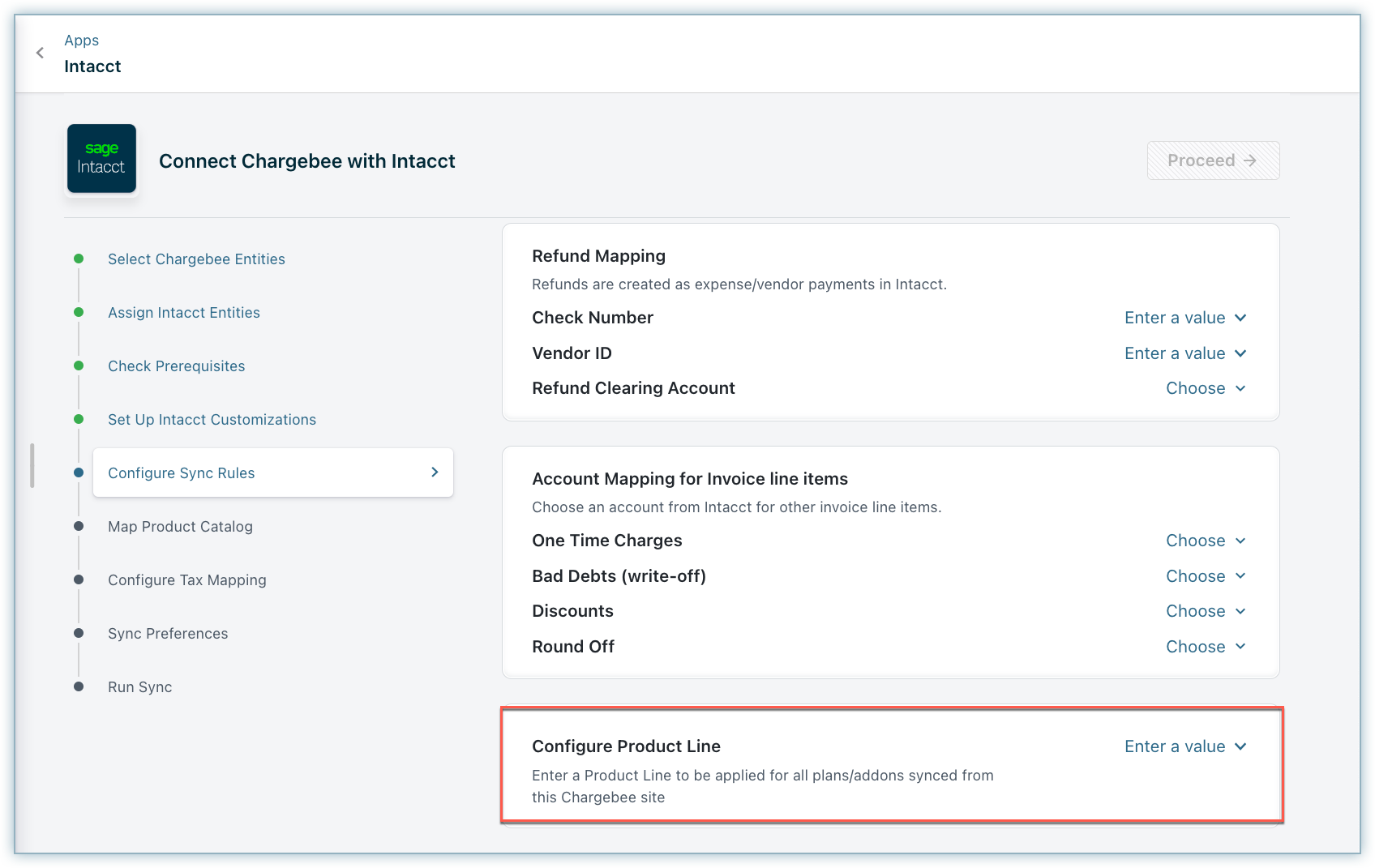1375x868 pixels.
Task: Click the chevron on Configure Sync Rules
Action: click(435, 472)
